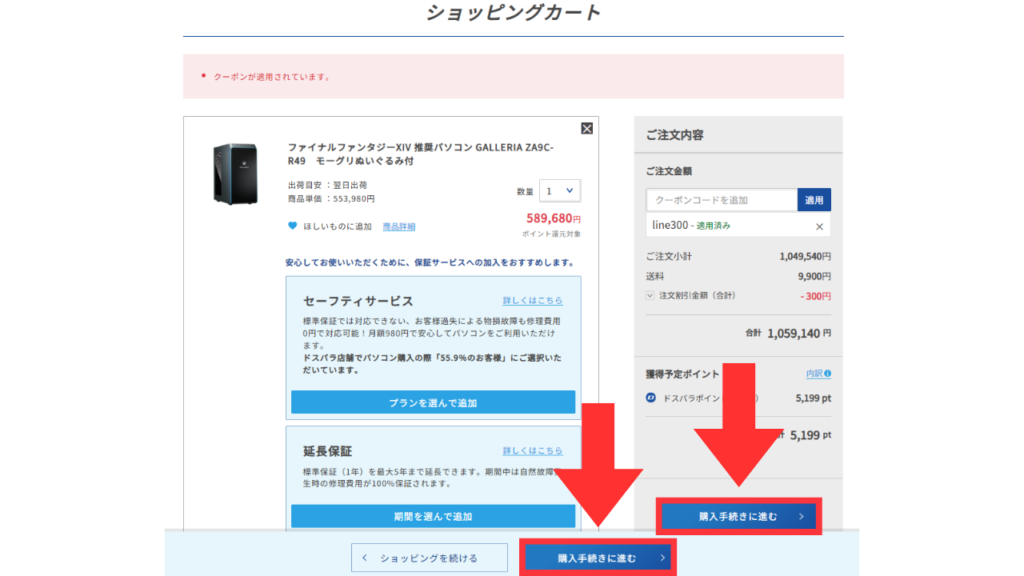Open the 内訳 points breakdown link
The image size is (1024, 576).
814,374
